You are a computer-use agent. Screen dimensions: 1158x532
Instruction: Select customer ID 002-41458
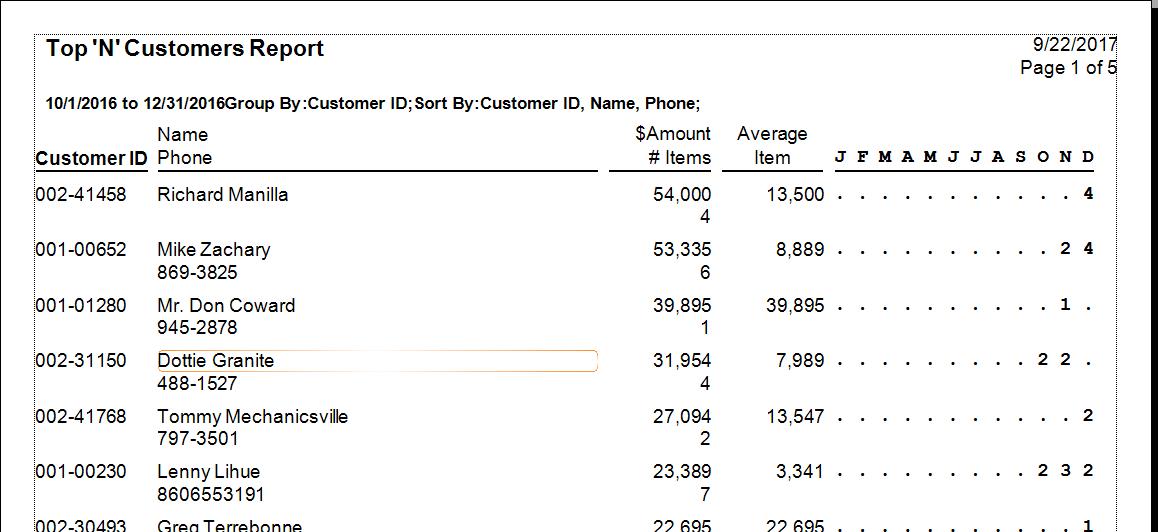tap(81, 195)
